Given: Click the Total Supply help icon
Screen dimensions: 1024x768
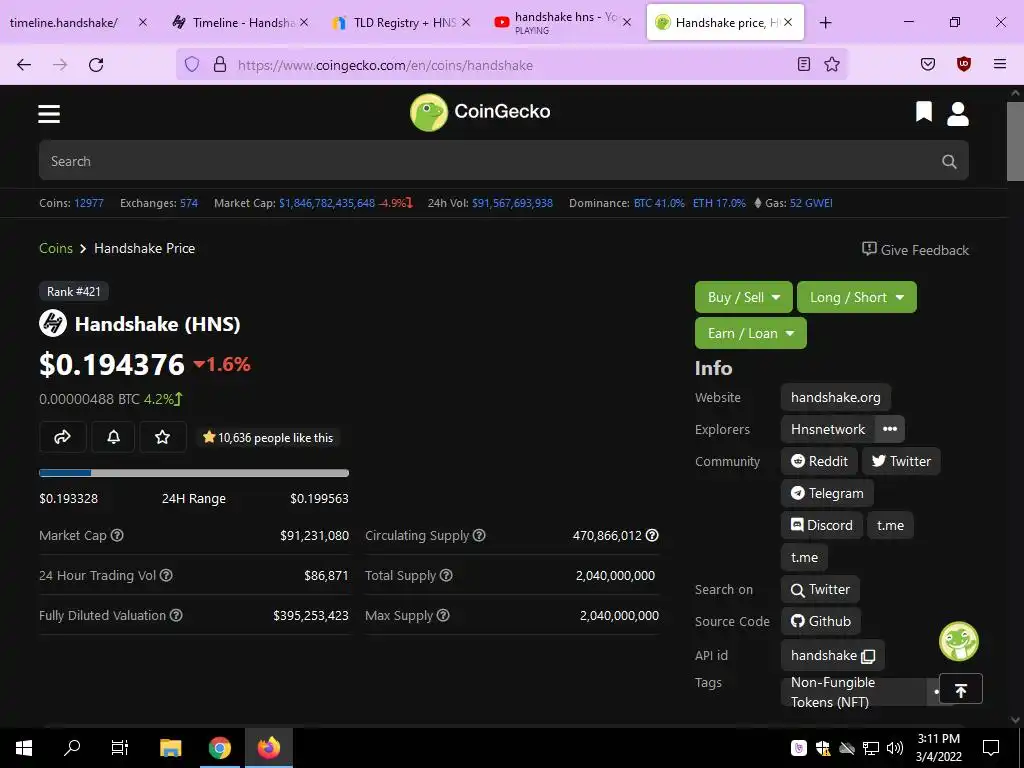Looking at the screenshot, I should [446, 575].
